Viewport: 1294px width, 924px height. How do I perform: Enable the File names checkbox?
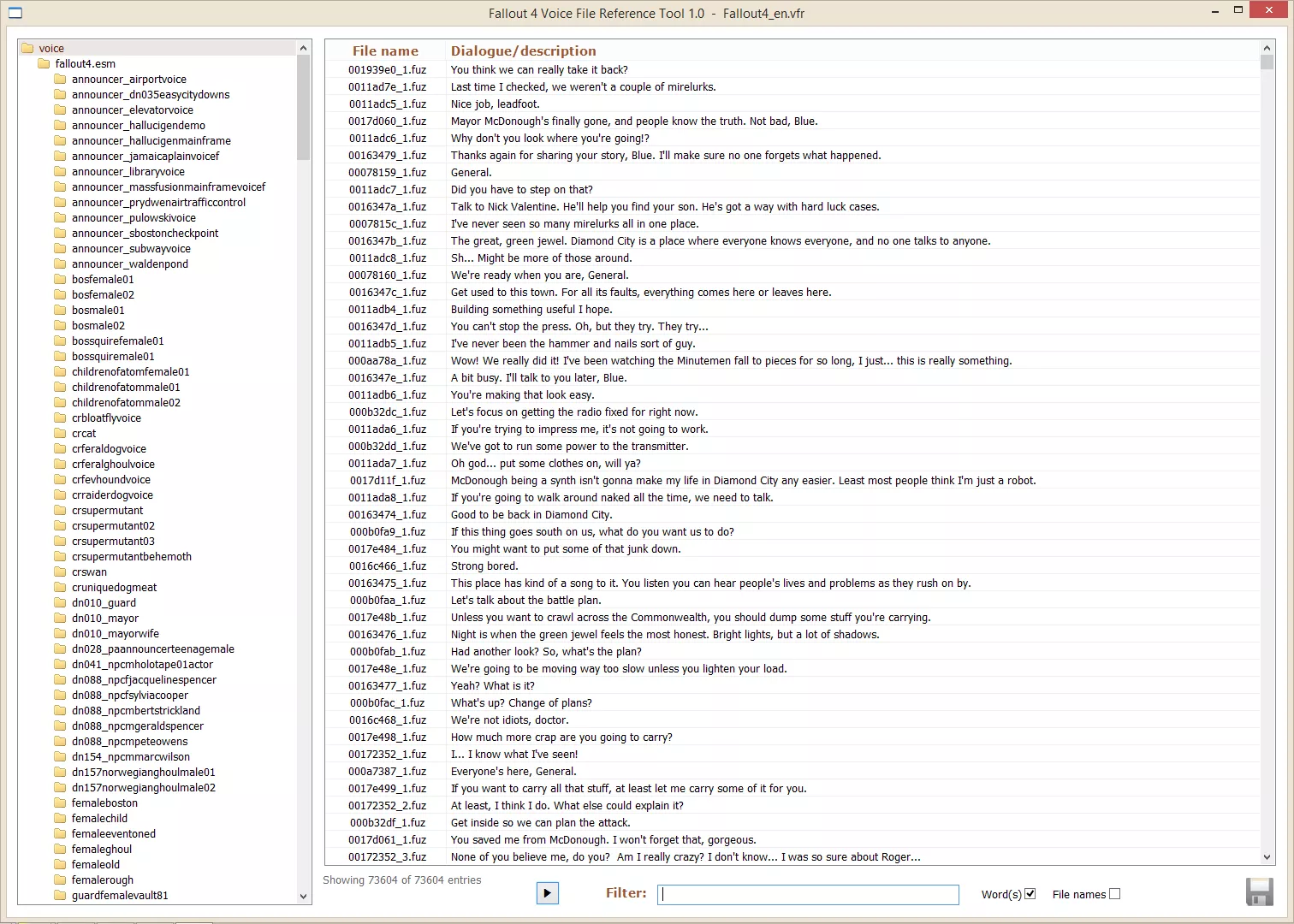[1114, 893]
